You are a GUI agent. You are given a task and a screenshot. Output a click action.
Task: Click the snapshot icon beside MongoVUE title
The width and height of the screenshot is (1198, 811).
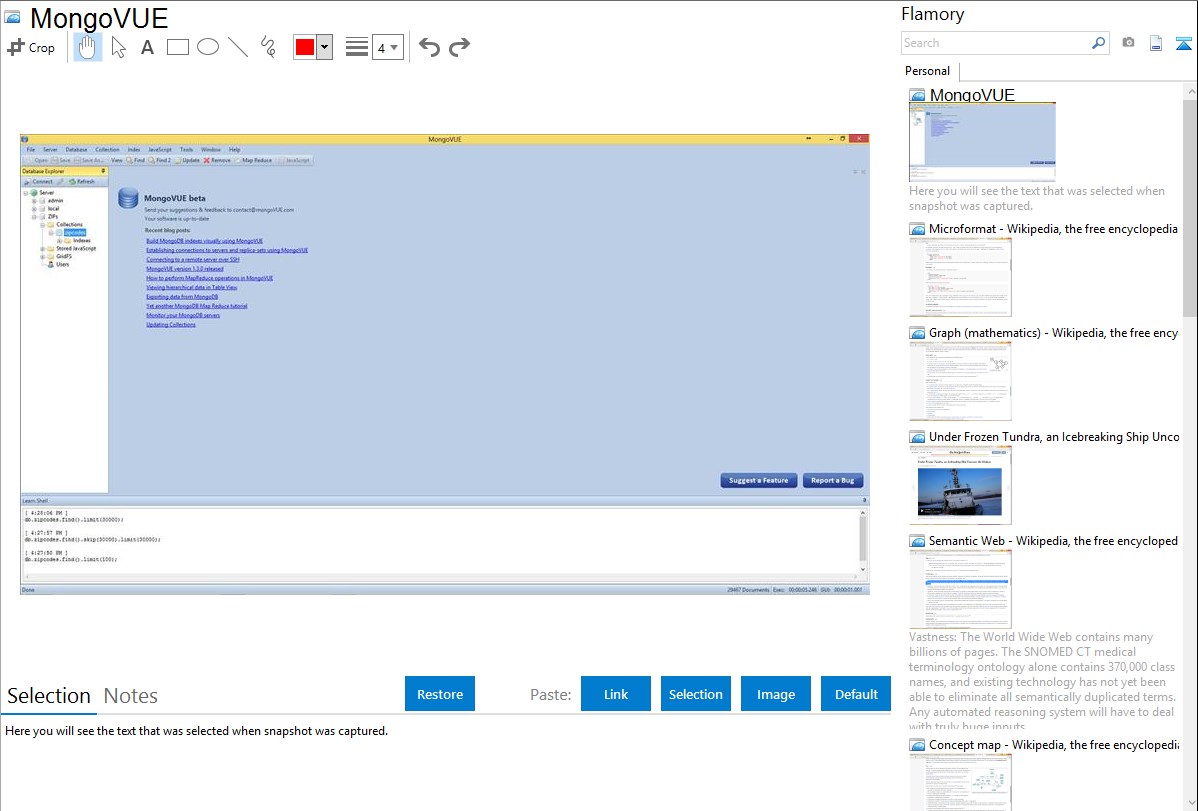[x=13, y=17]
